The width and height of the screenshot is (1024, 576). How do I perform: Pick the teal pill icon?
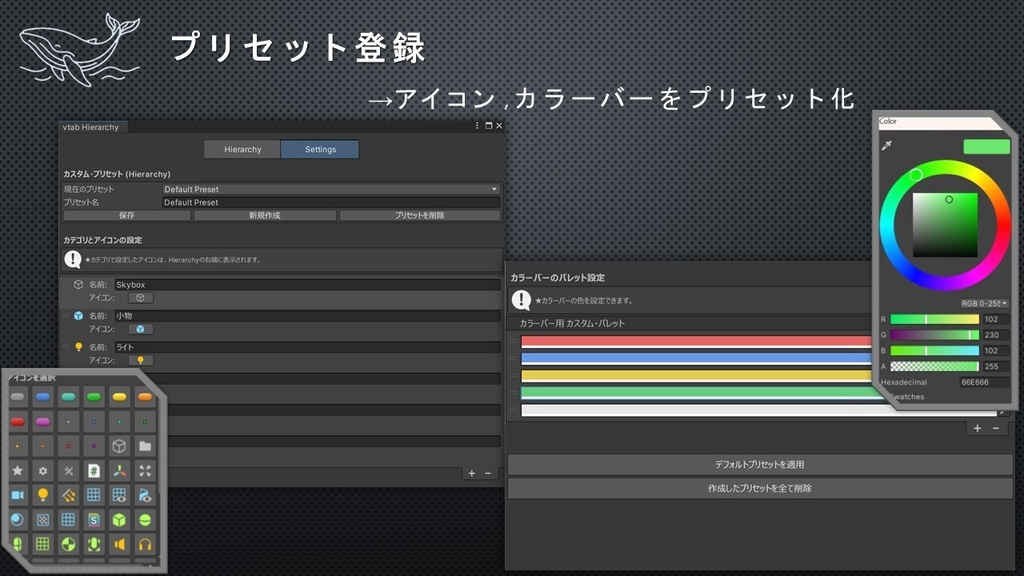pyautogui.click(x=69, y=396)
